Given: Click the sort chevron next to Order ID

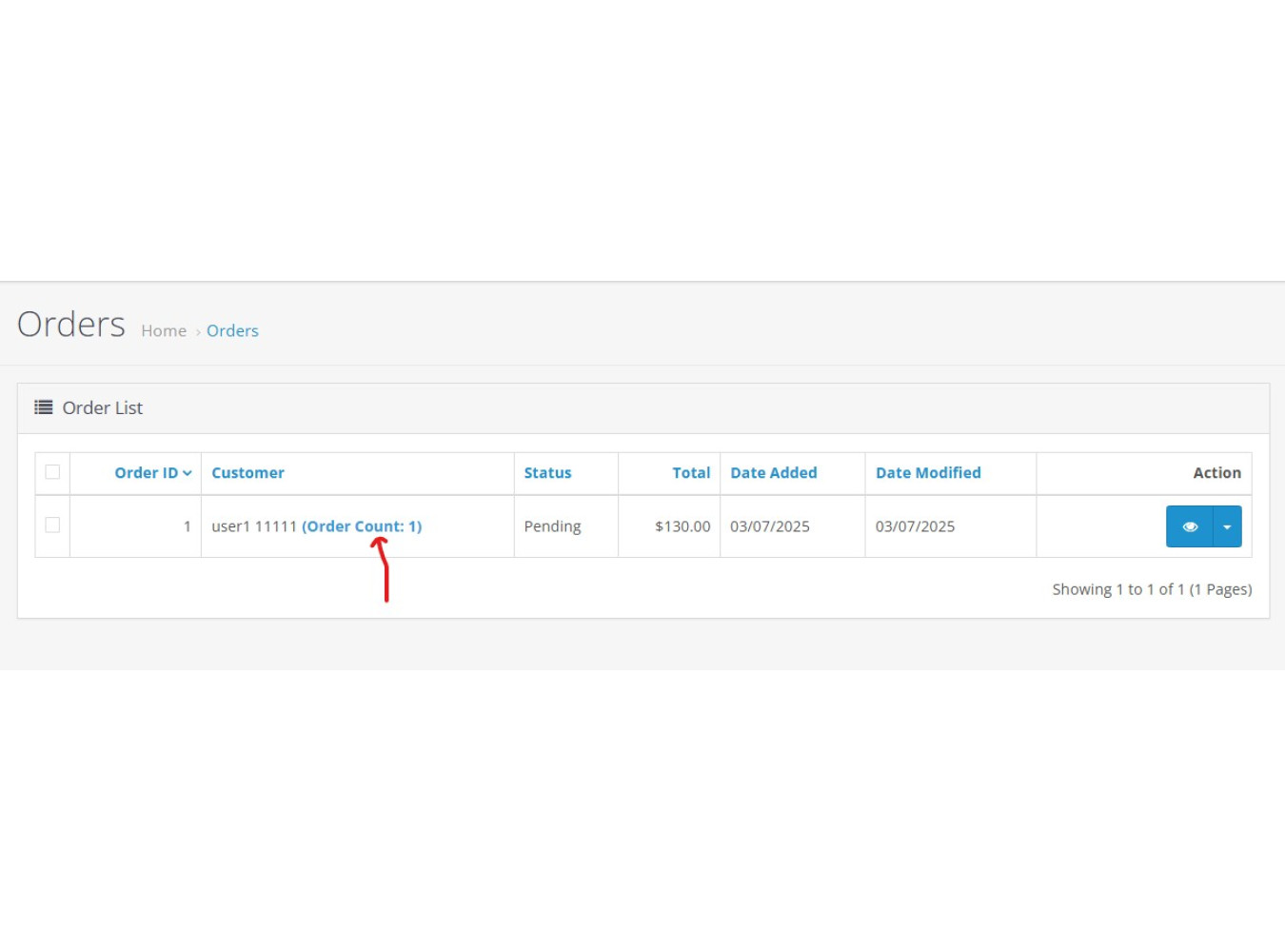Looking at the screenshot, I should click(188, 473).
